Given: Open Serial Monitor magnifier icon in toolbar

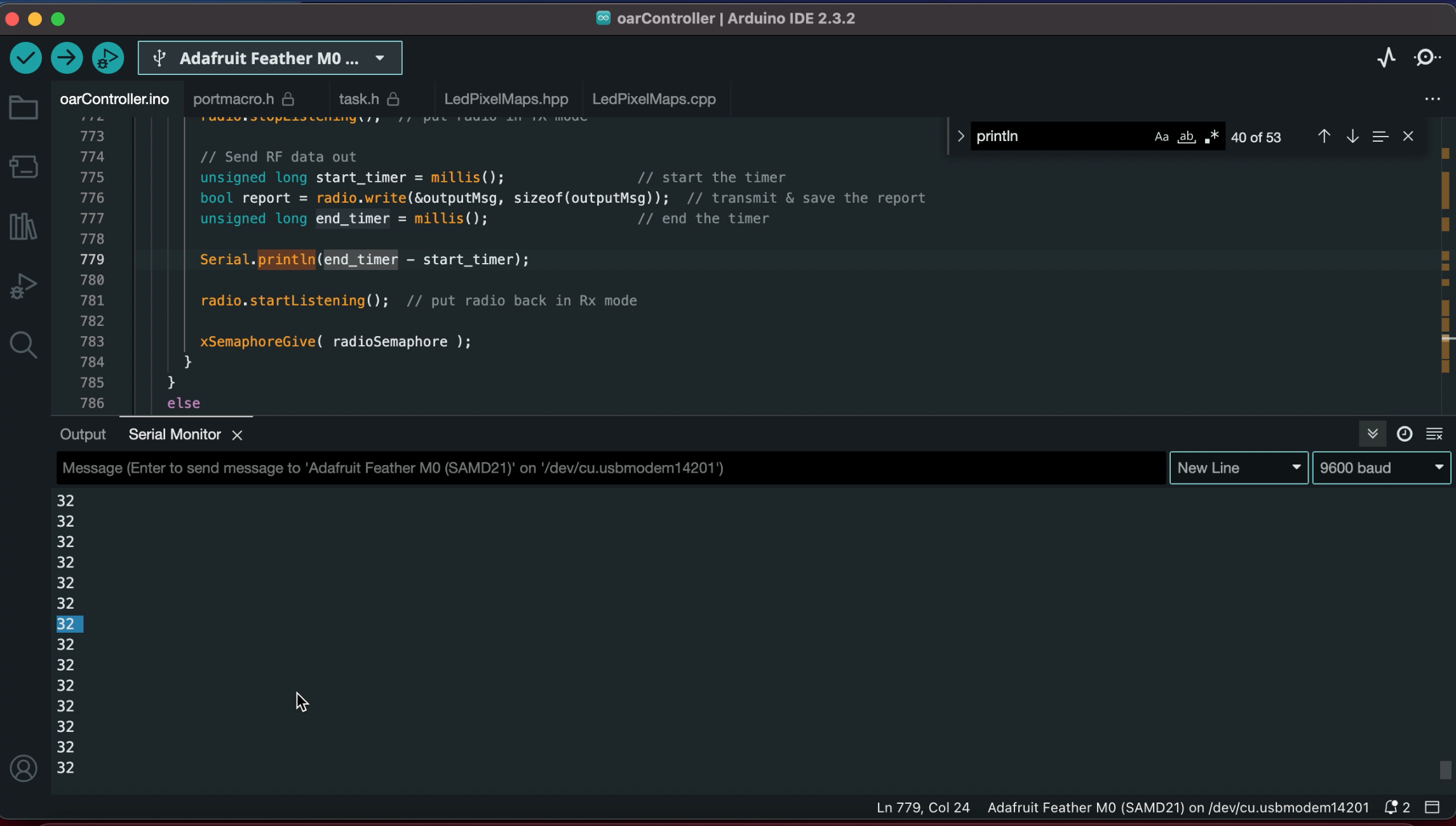Looking at the screenshot, I should click(x=1427, y=58).
